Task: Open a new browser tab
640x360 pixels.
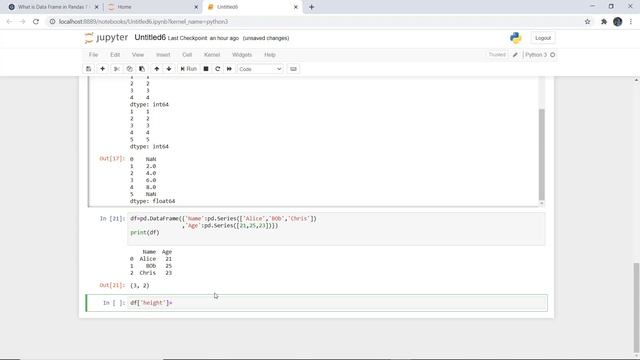Action: coord(311,7)
